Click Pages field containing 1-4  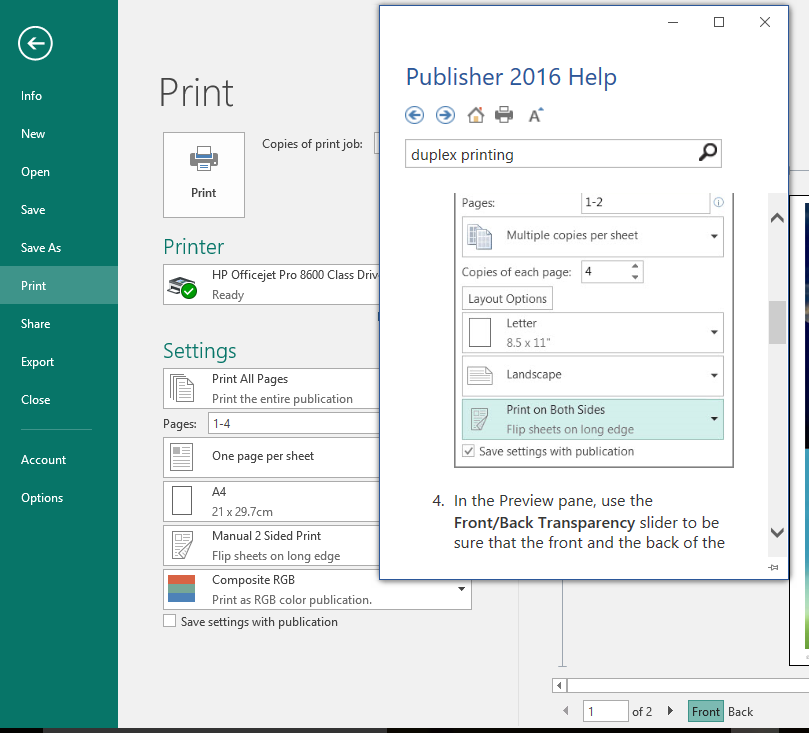[x=294, y=423]
